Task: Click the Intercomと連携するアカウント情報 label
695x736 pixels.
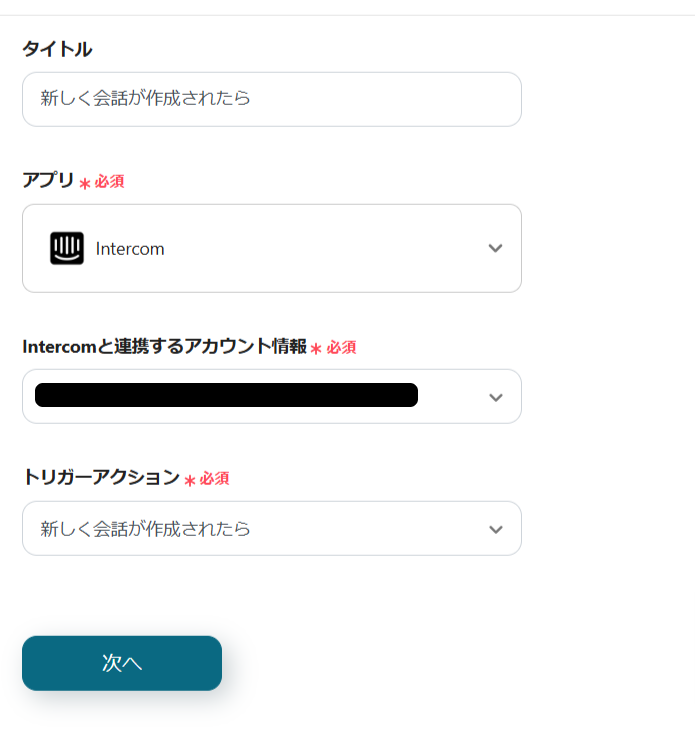Action: click(164, 347)
